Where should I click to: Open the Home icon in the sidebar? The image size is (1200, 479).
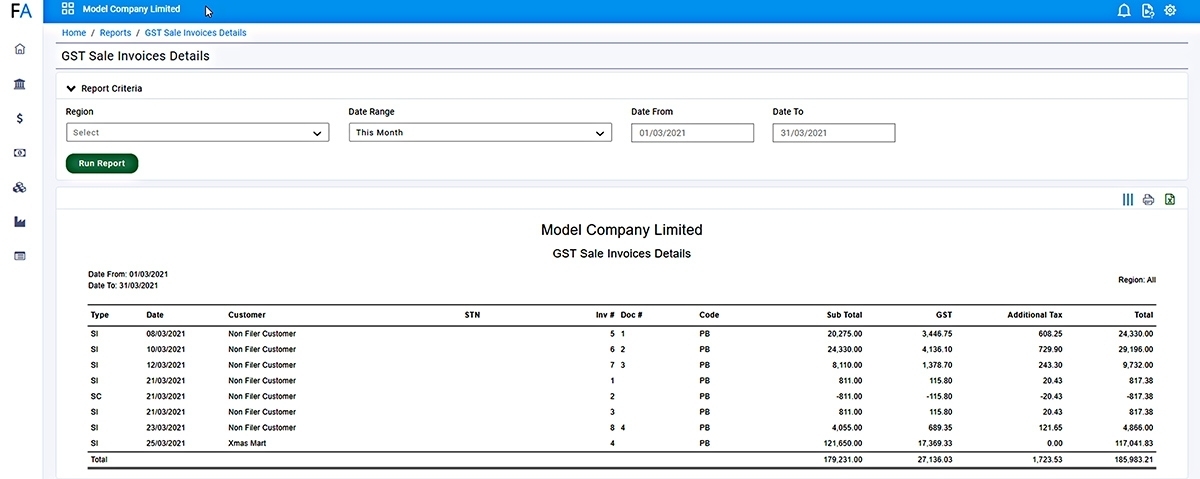coord(20,49)
